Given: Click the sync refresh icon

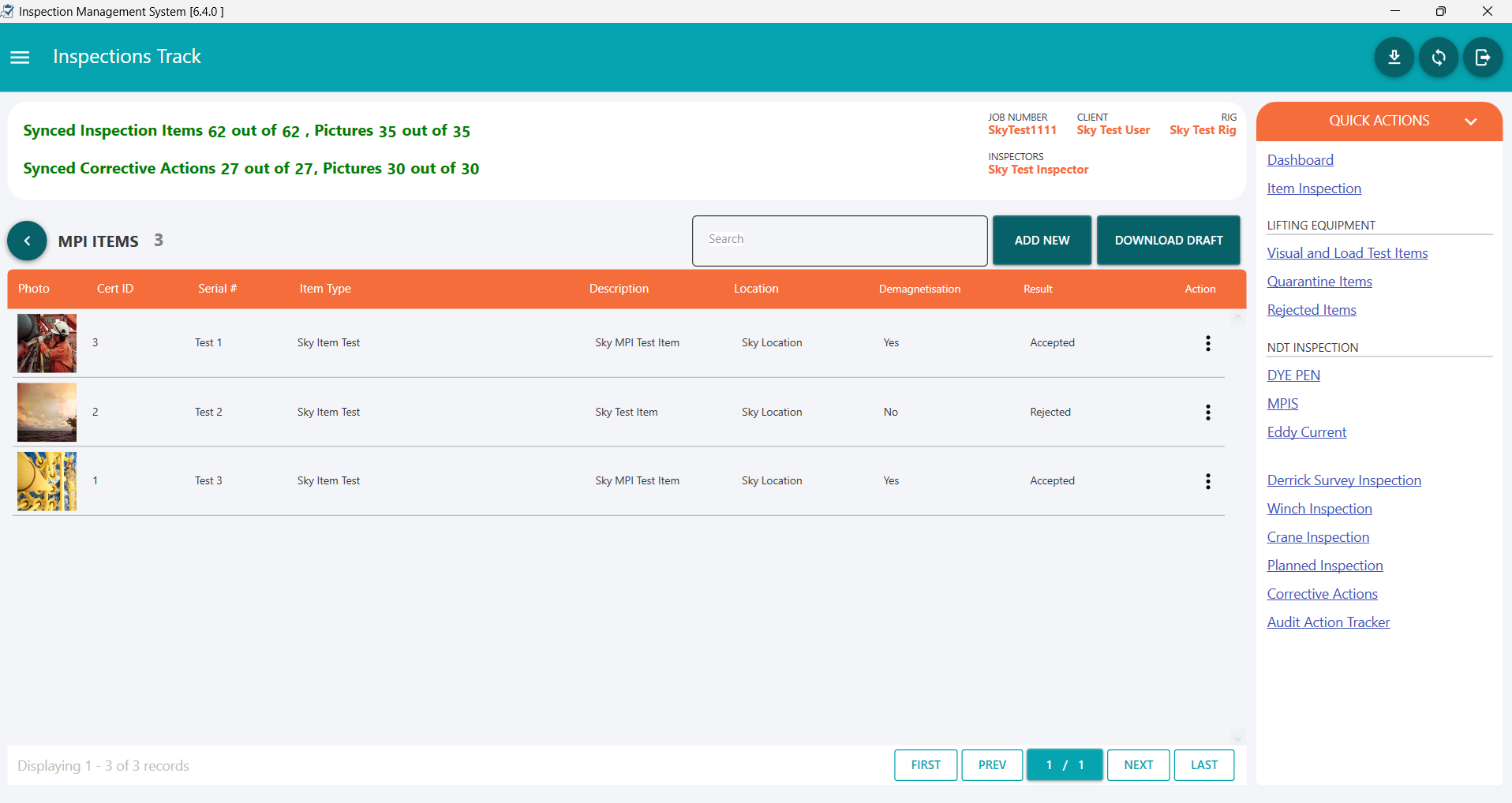Looking at the screenshot, I should (1438, 58).
